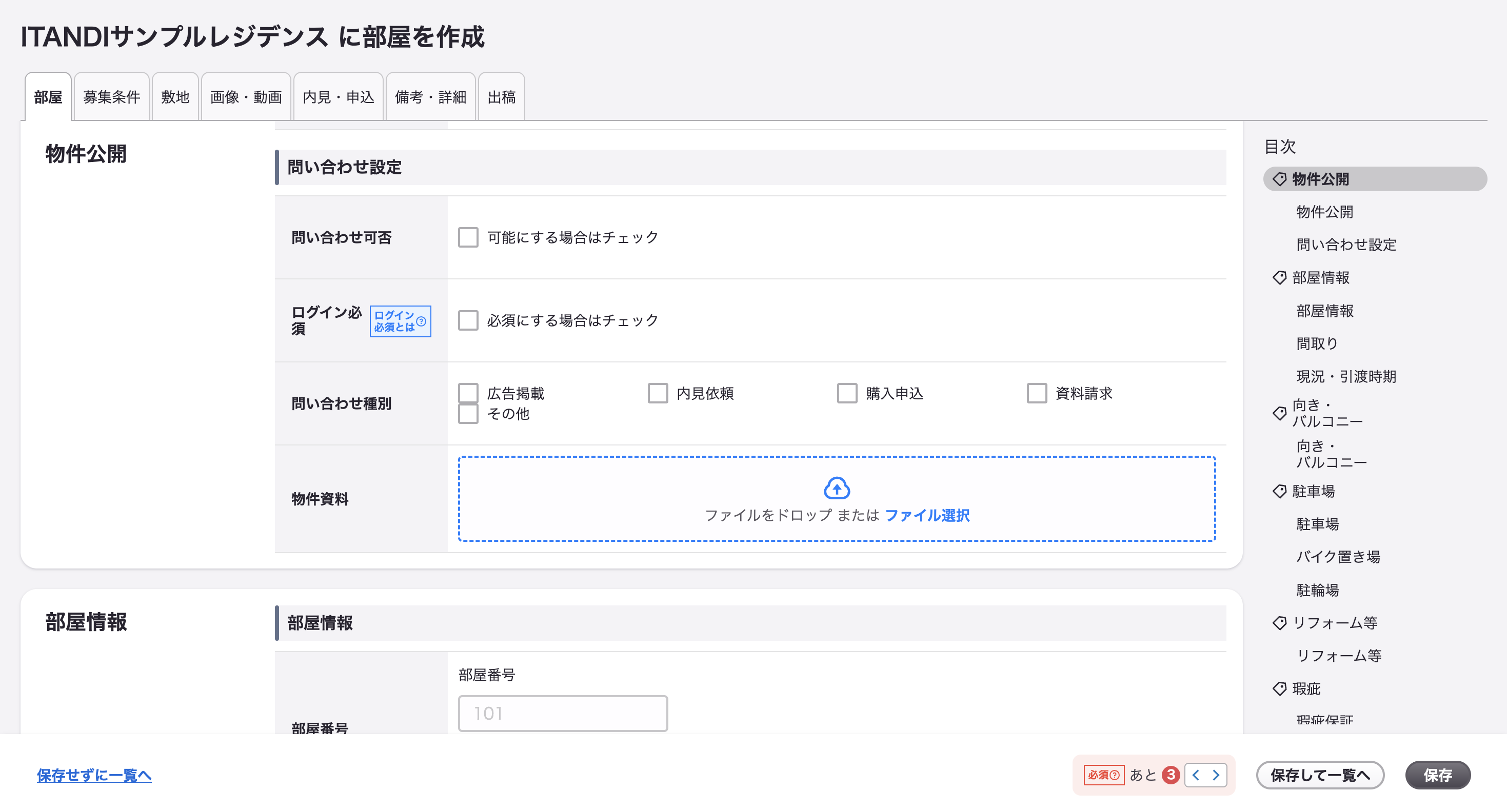The height and width of the screenshot is (812, 1507).
Task: Click tag icon beside 瑕疵 heading
Action: [x=1279, y=688]
